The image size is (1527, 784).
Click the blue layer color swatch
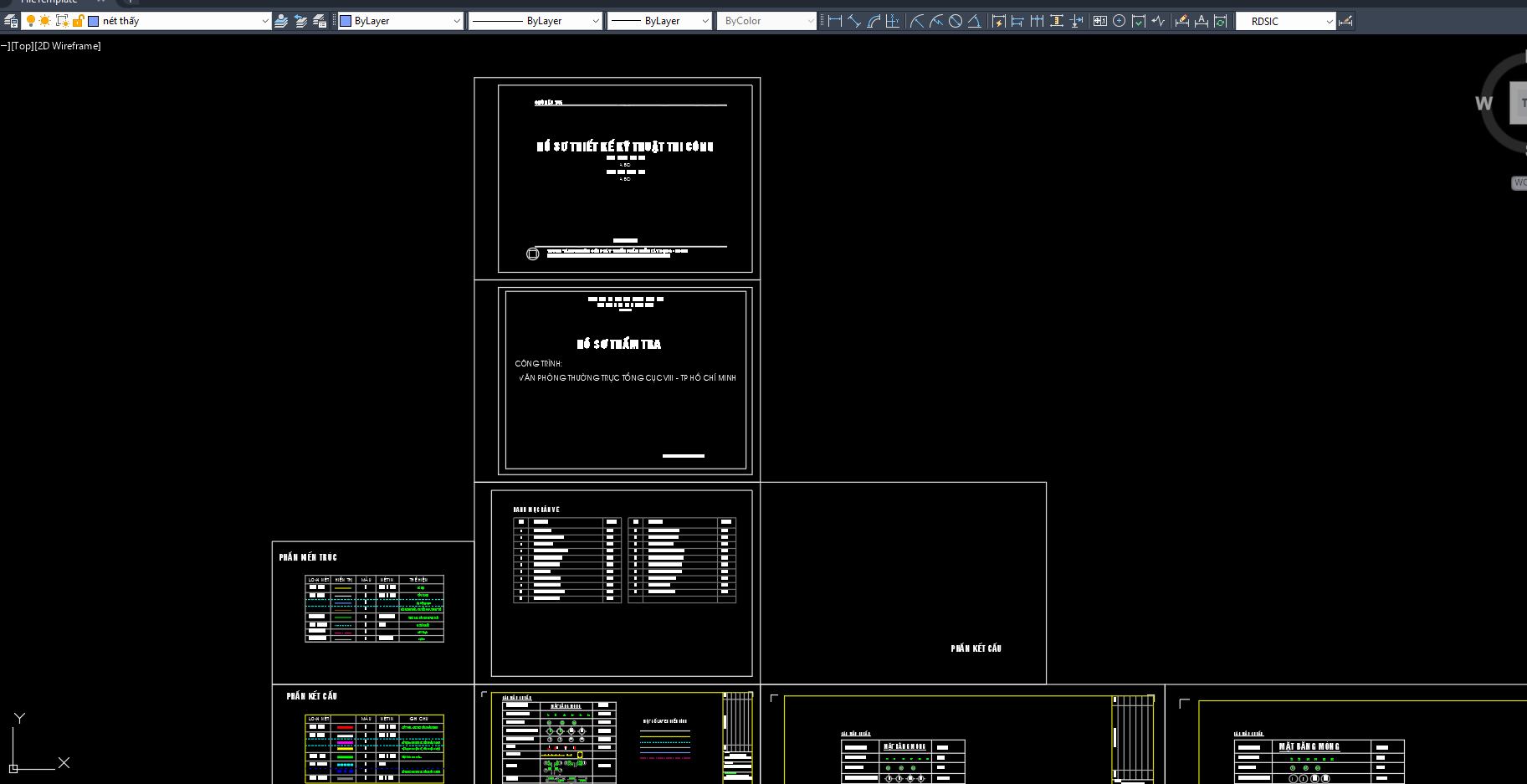pos(94,21)
